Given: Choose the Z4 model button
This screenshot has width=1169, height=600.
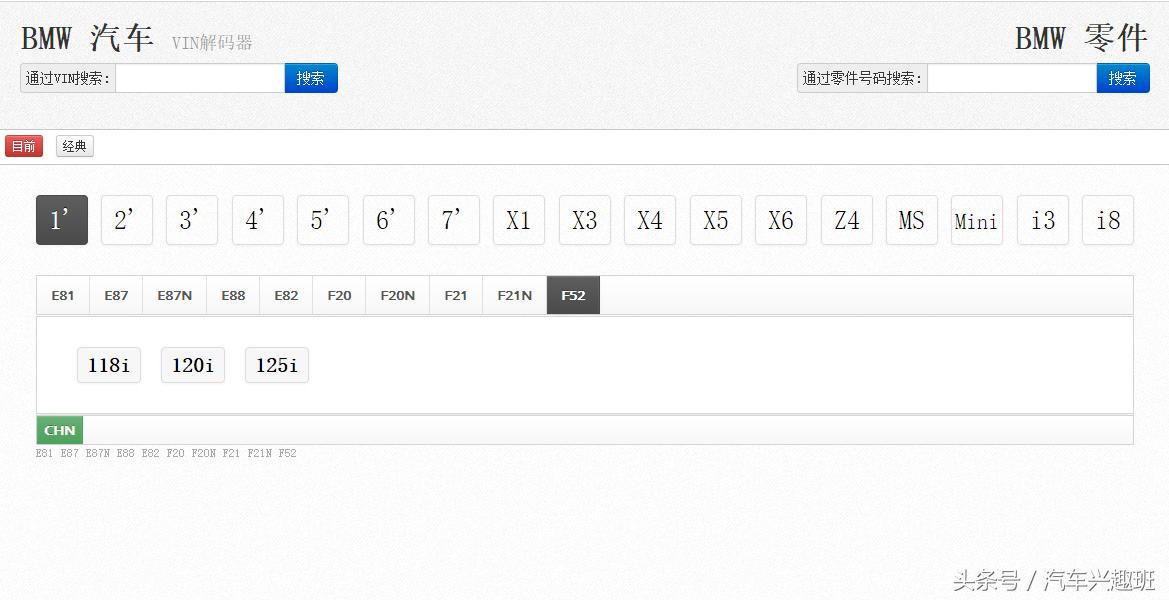Looking at the screenshot, I should coord(847,220).
